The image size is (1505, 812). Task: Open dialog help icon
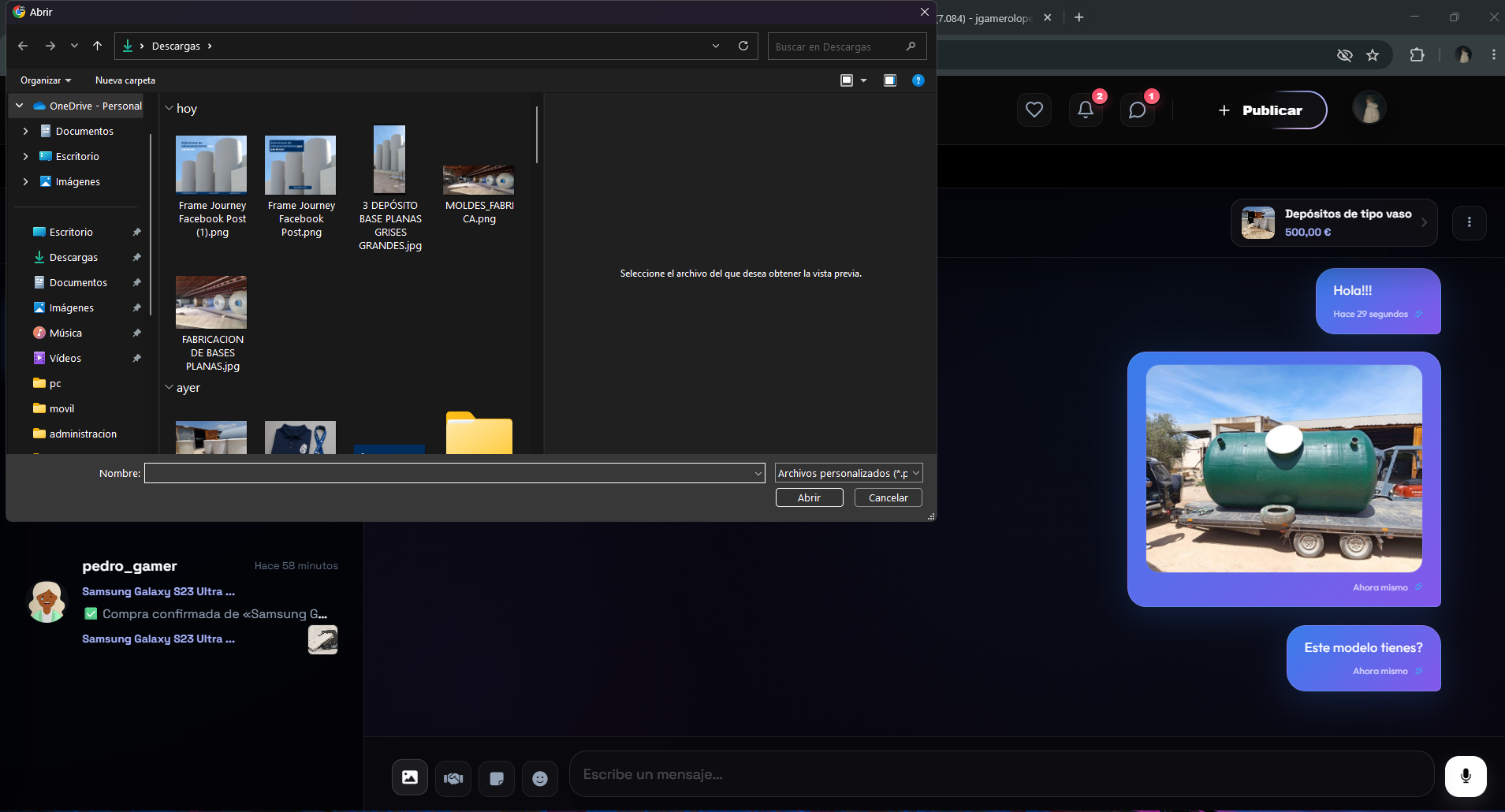[918, 80]
